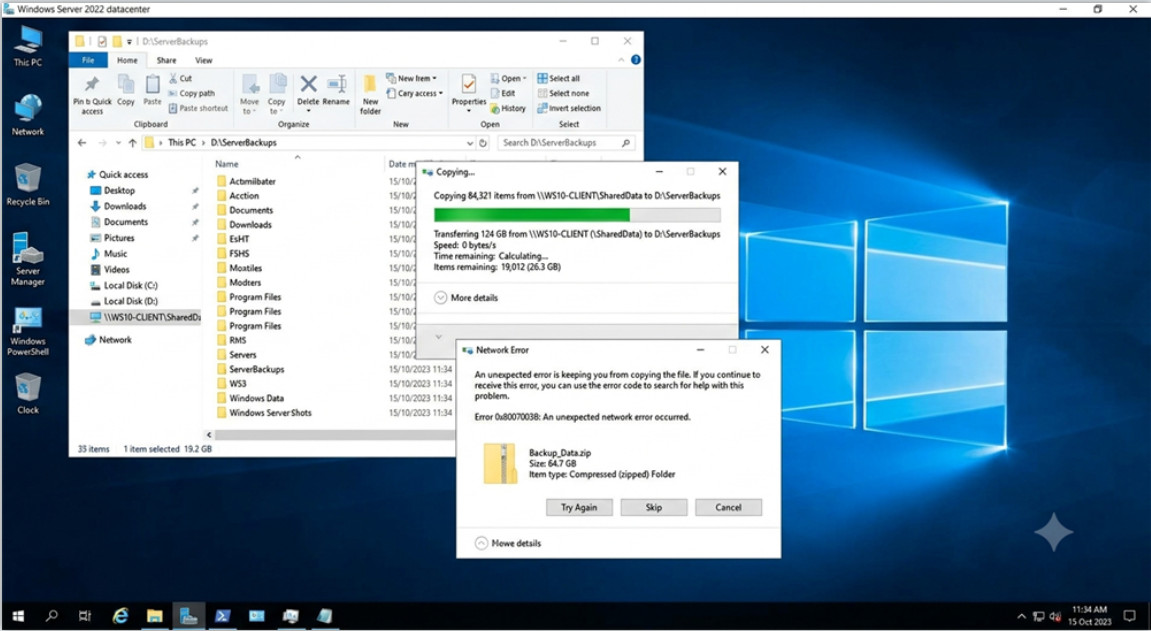Sort by the Name column header
The width and height of the screenshot is (1151, 631).
(227, 164)
